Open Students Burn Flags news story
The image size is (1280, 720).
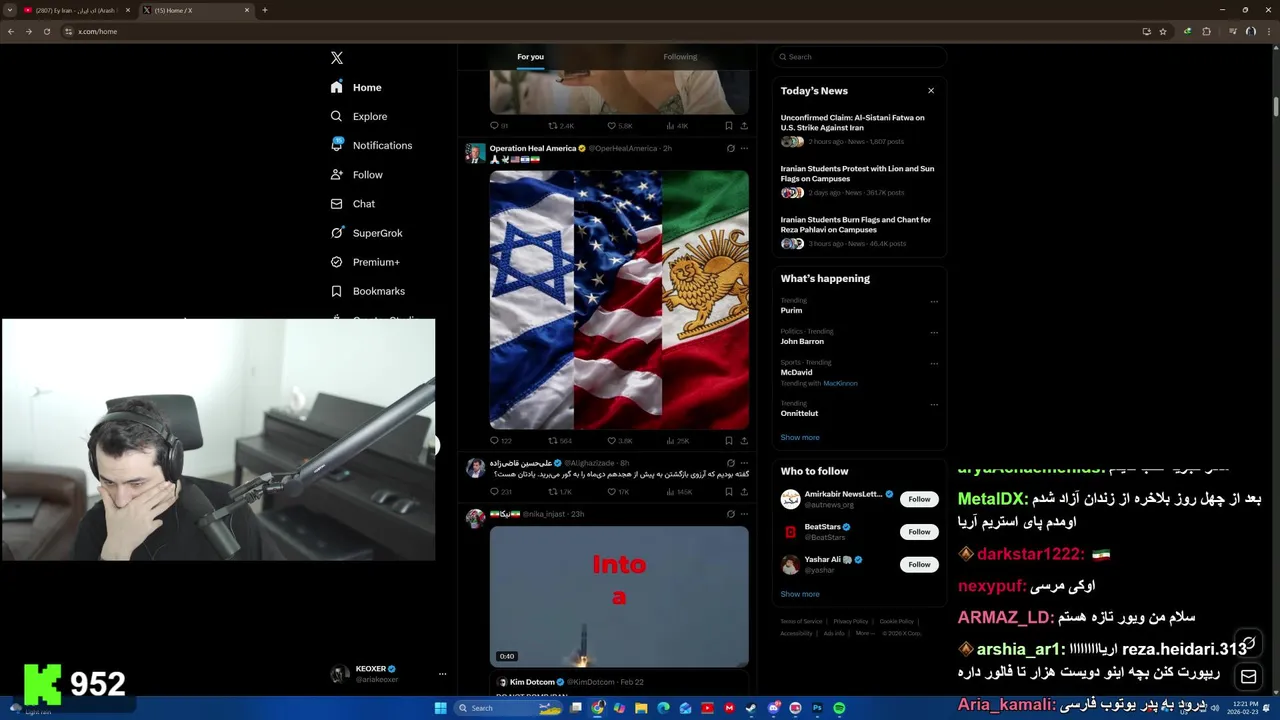coord(858,232)
